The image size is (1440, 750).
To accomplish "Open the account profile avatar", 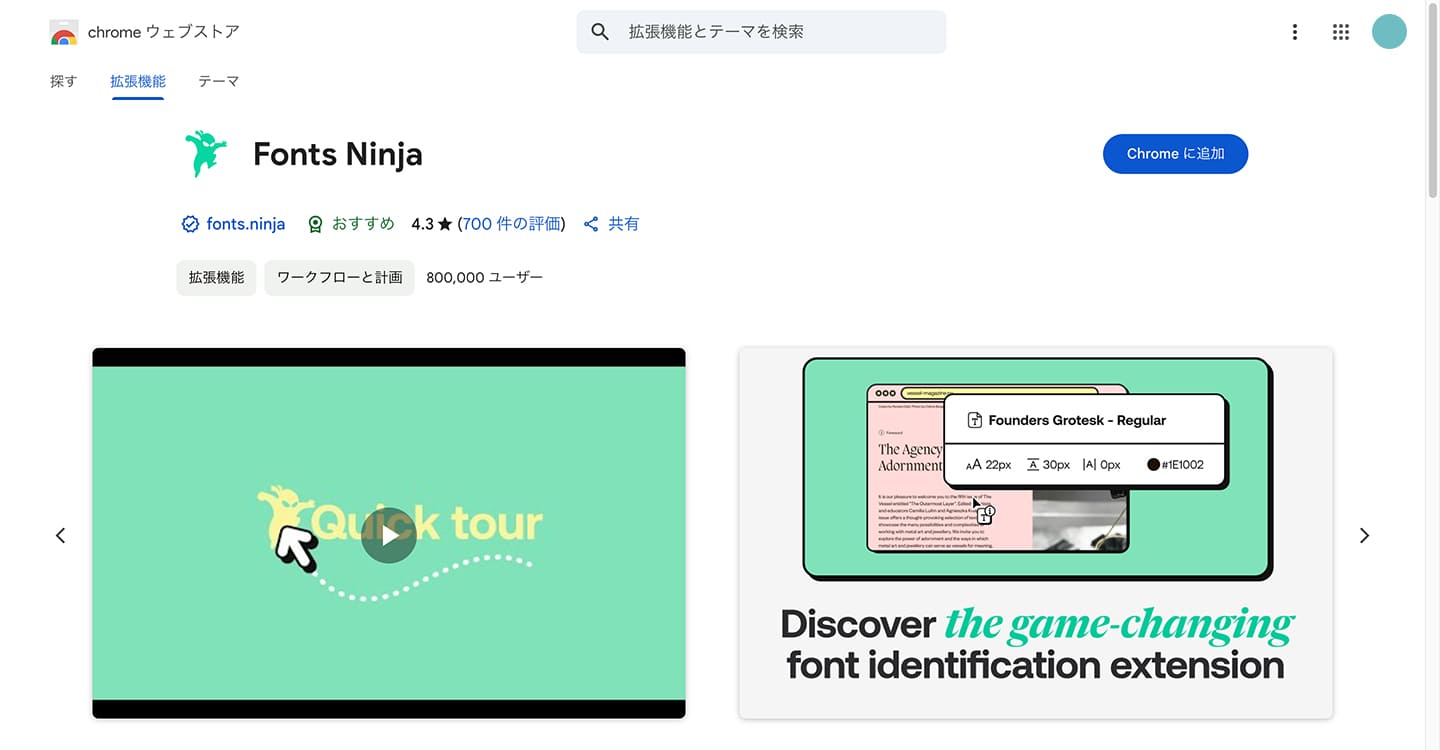I will [x=1389, y=32].
